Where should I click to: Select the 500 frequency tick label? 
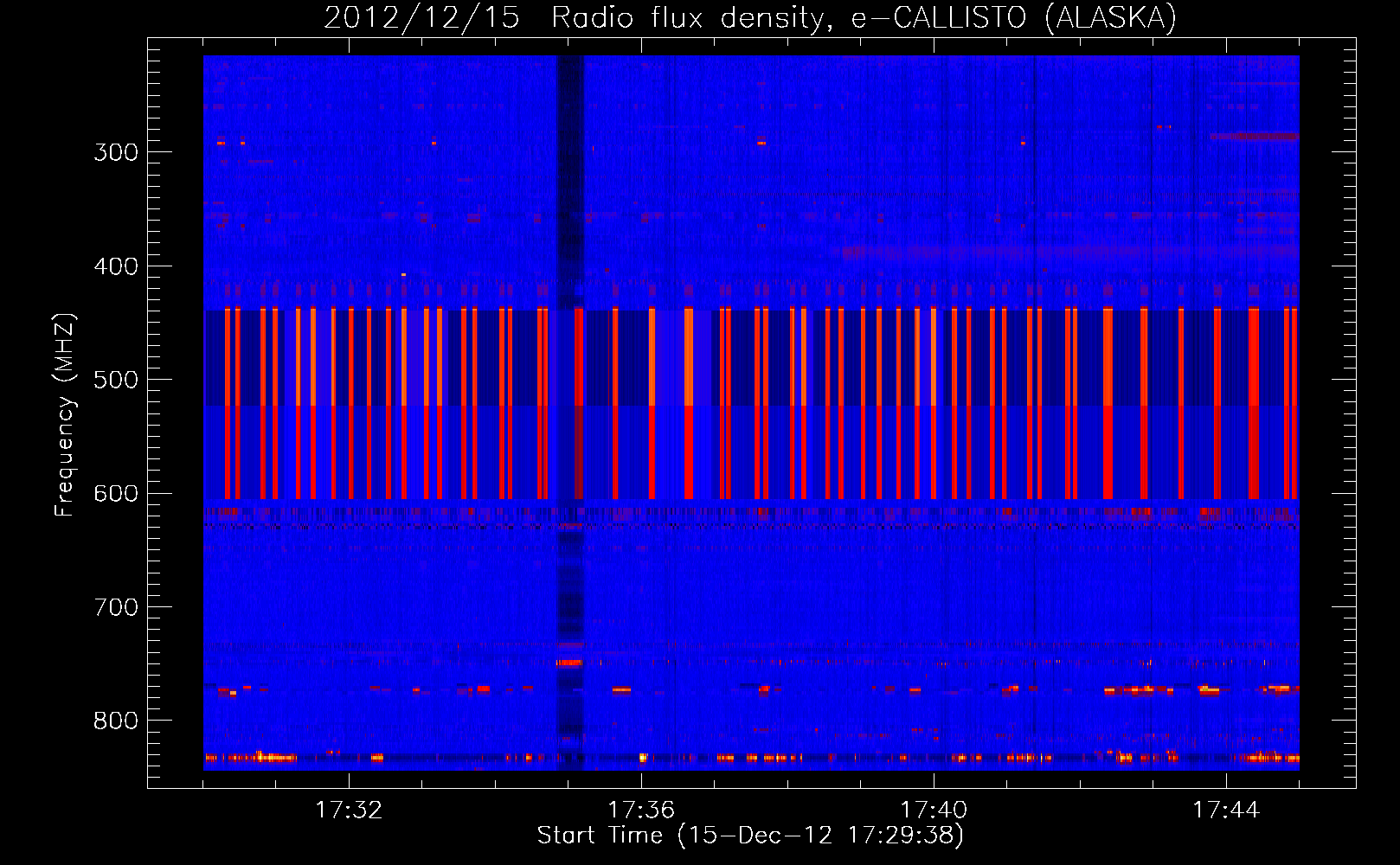point(116,380)
